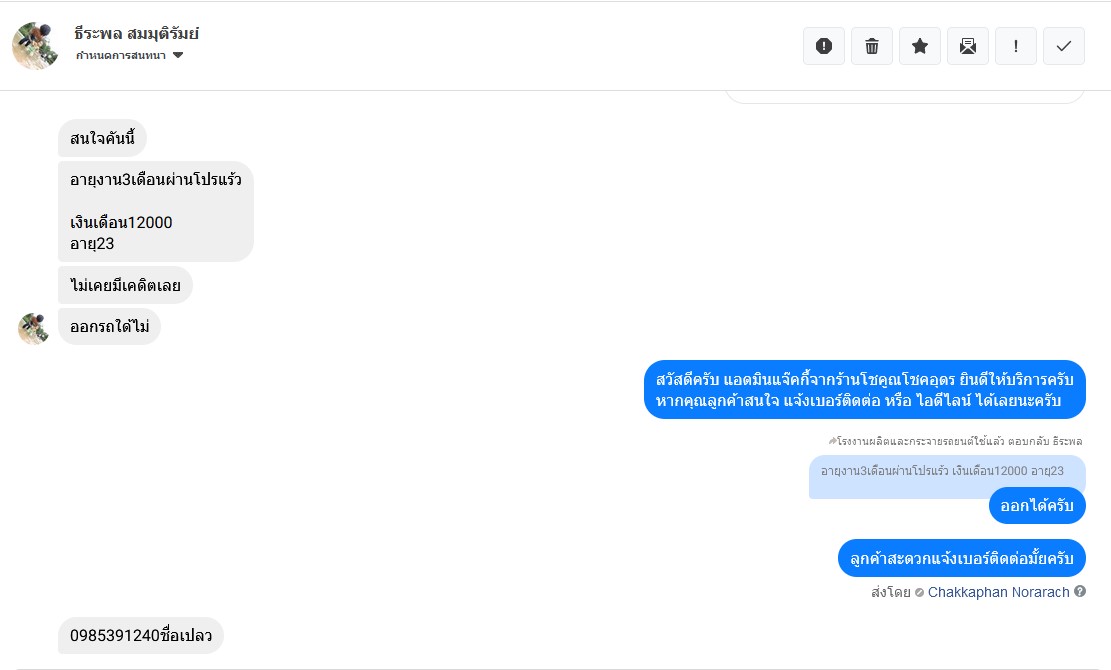Viewport: 1111px width, 670px height.
Task: Click the reply arrow icon above quoted message
Action: tap(832, 441)
